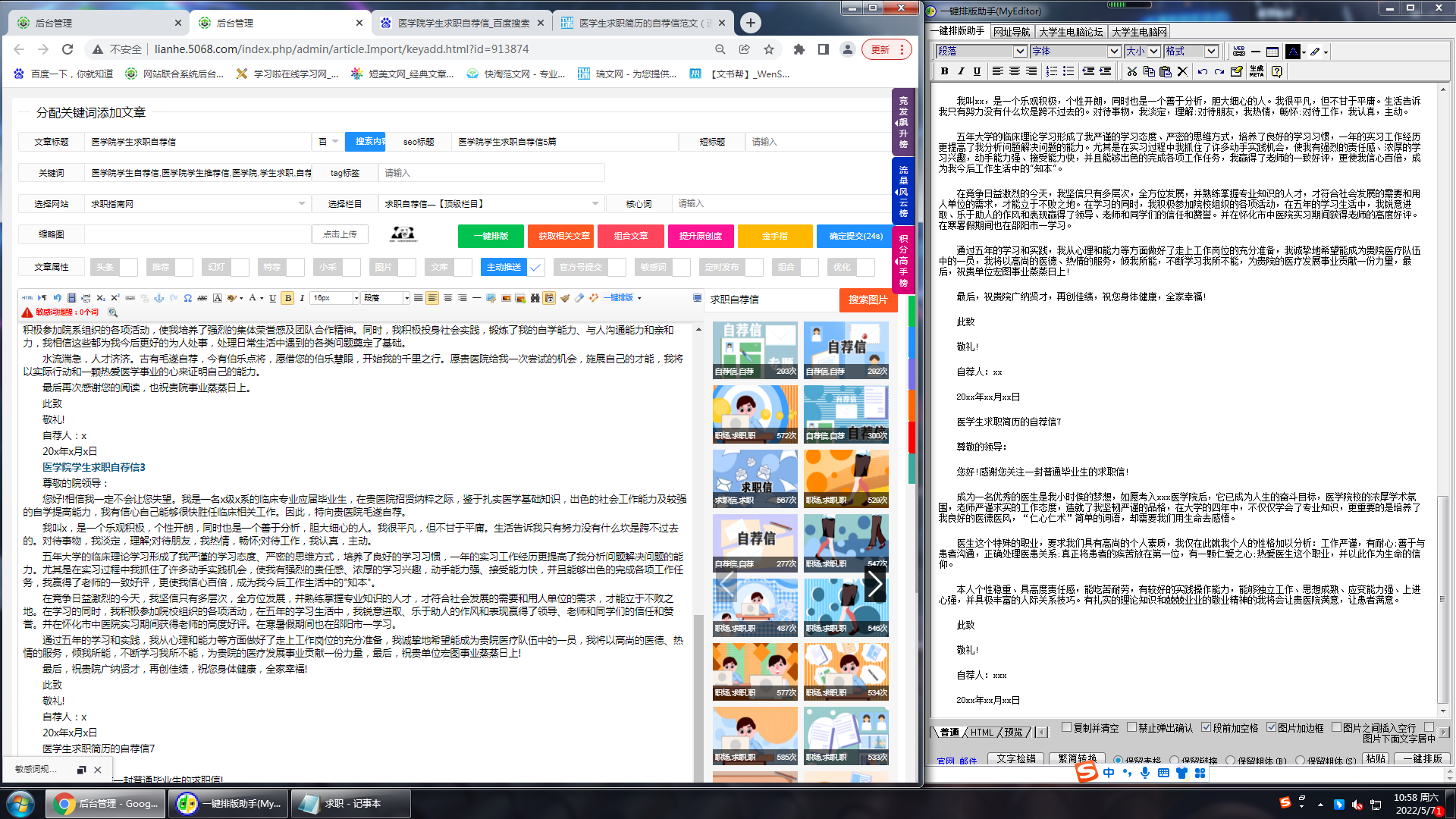Click the 生成META icon
Screen dimensions: 1456x819
pos(1257,71)
